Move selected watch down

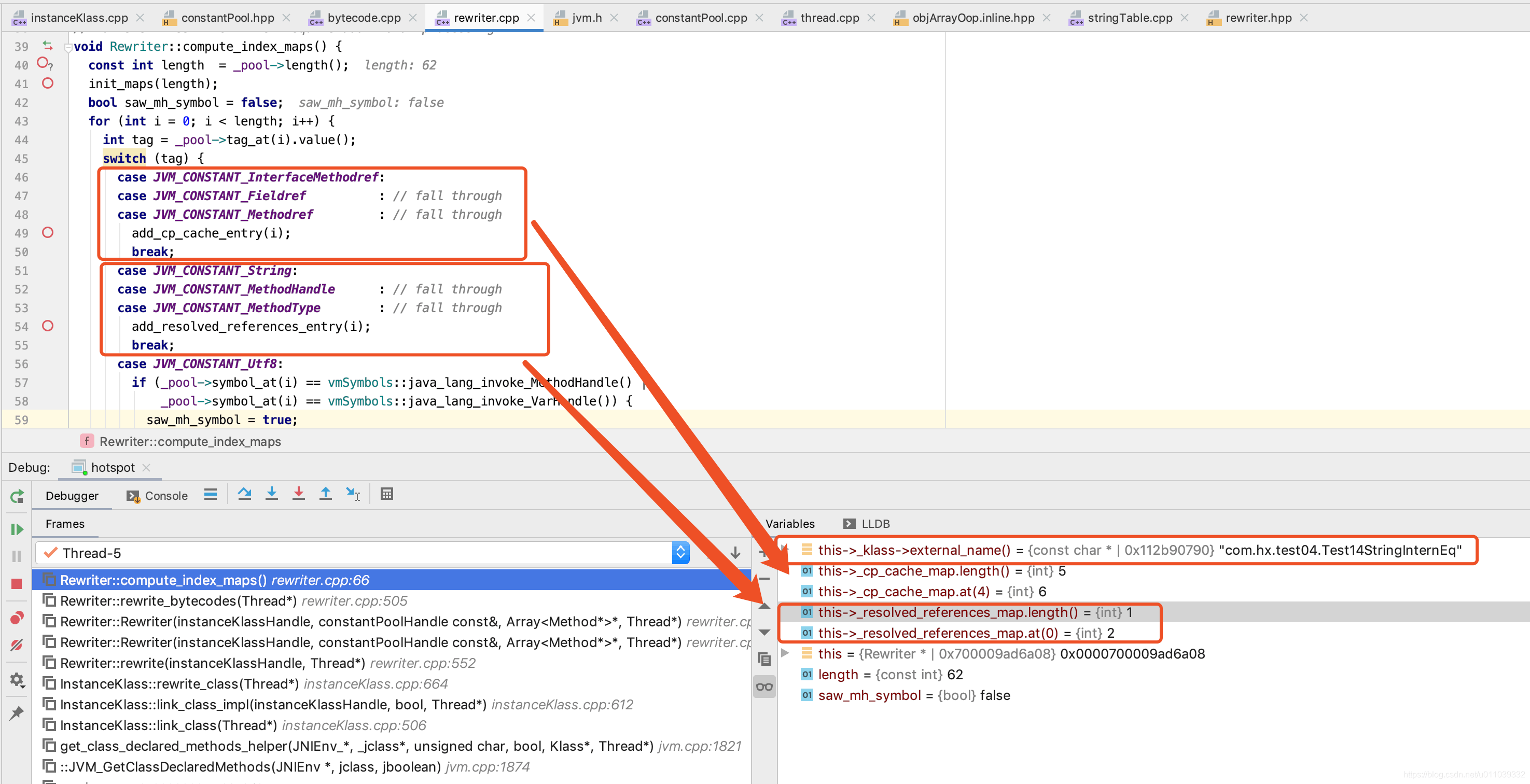(x=764, y=633)
